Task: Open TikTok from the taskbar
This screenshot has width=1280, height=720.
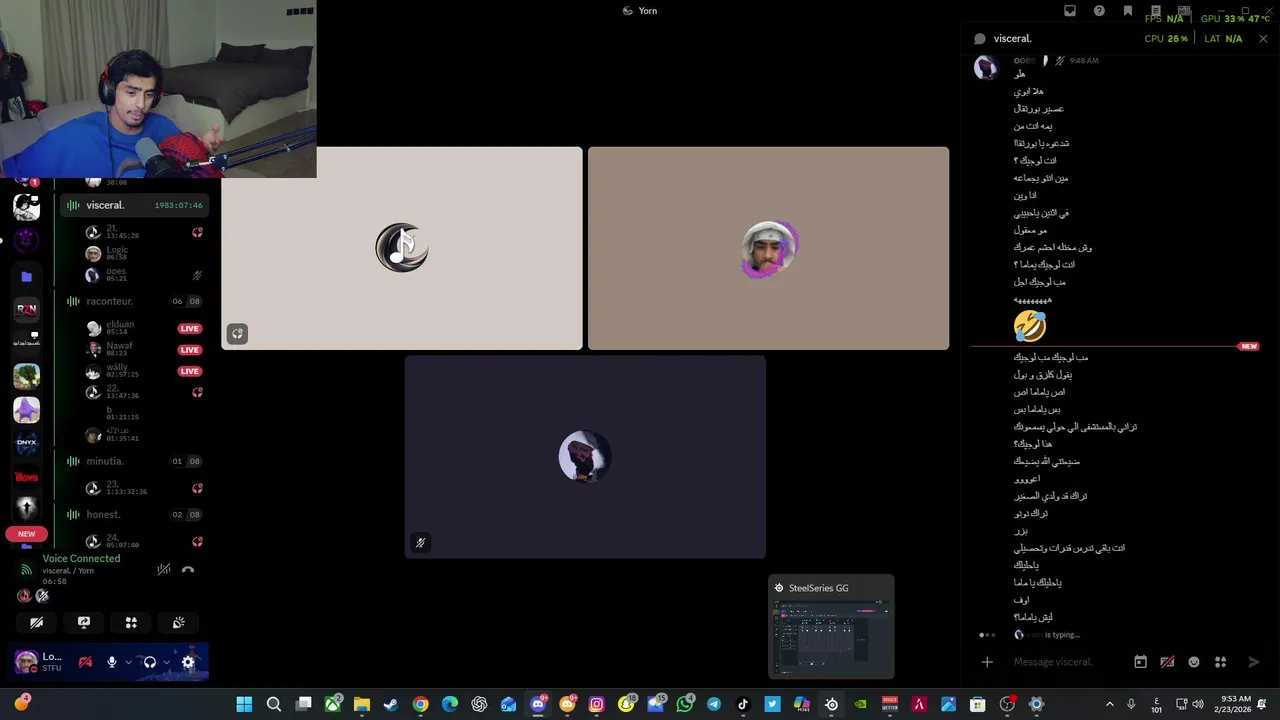Action: coord(743,704)
